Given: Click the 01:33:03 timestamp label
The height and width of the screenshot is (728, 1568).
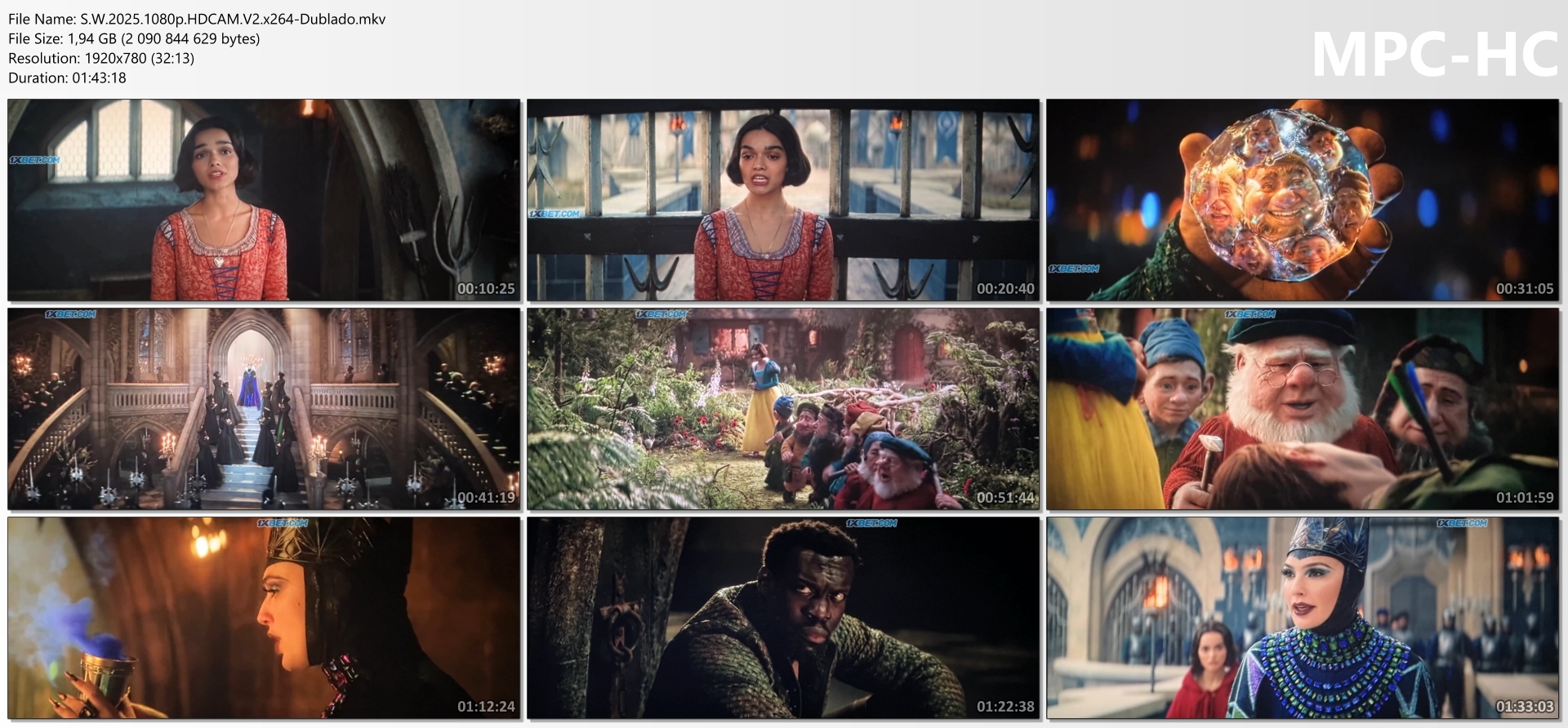Looking at the screenshot, I should tap(1525, 707).
